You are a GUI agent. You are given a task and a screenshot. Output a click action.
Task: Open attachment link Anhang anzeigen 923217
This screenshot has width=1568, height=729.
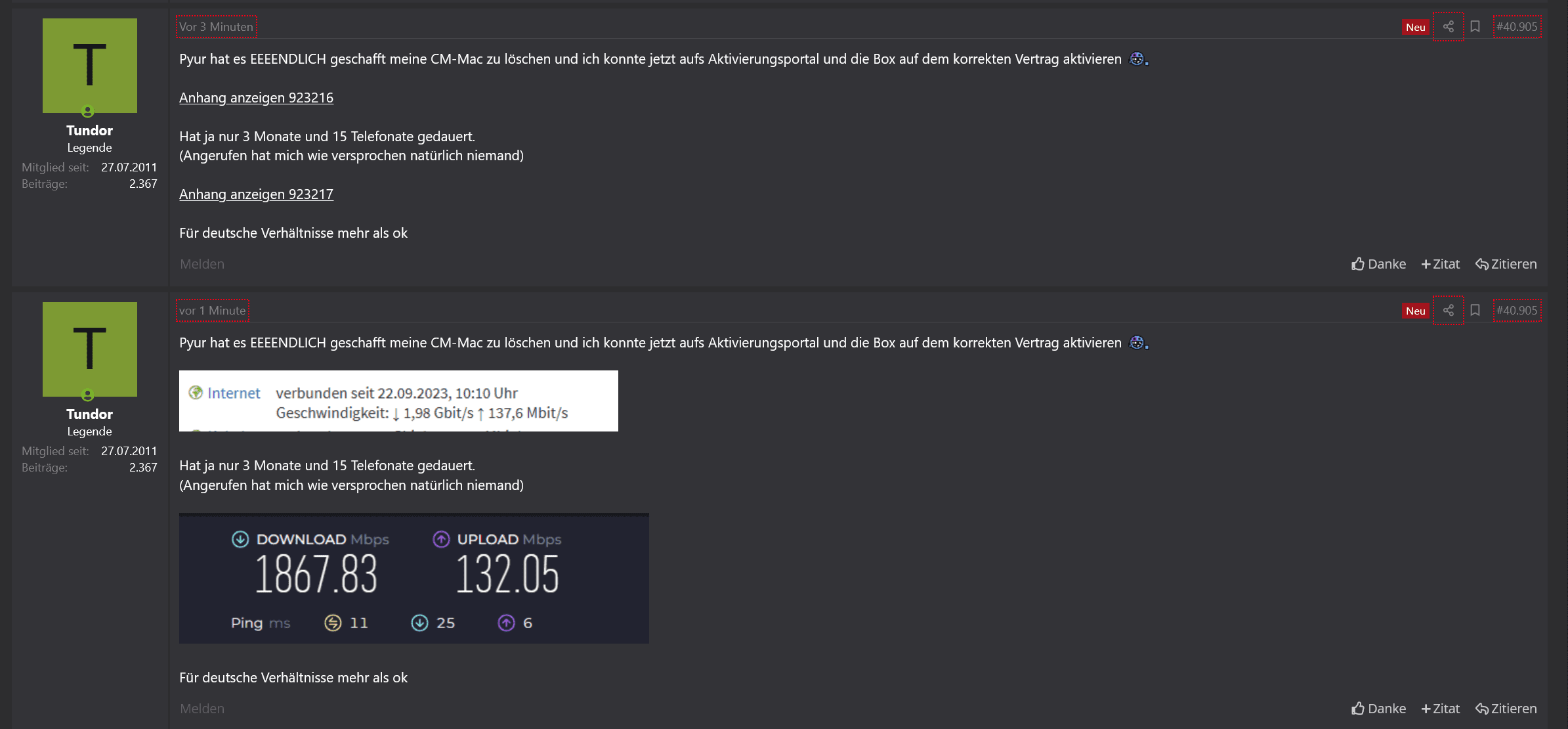click(256, 194)
